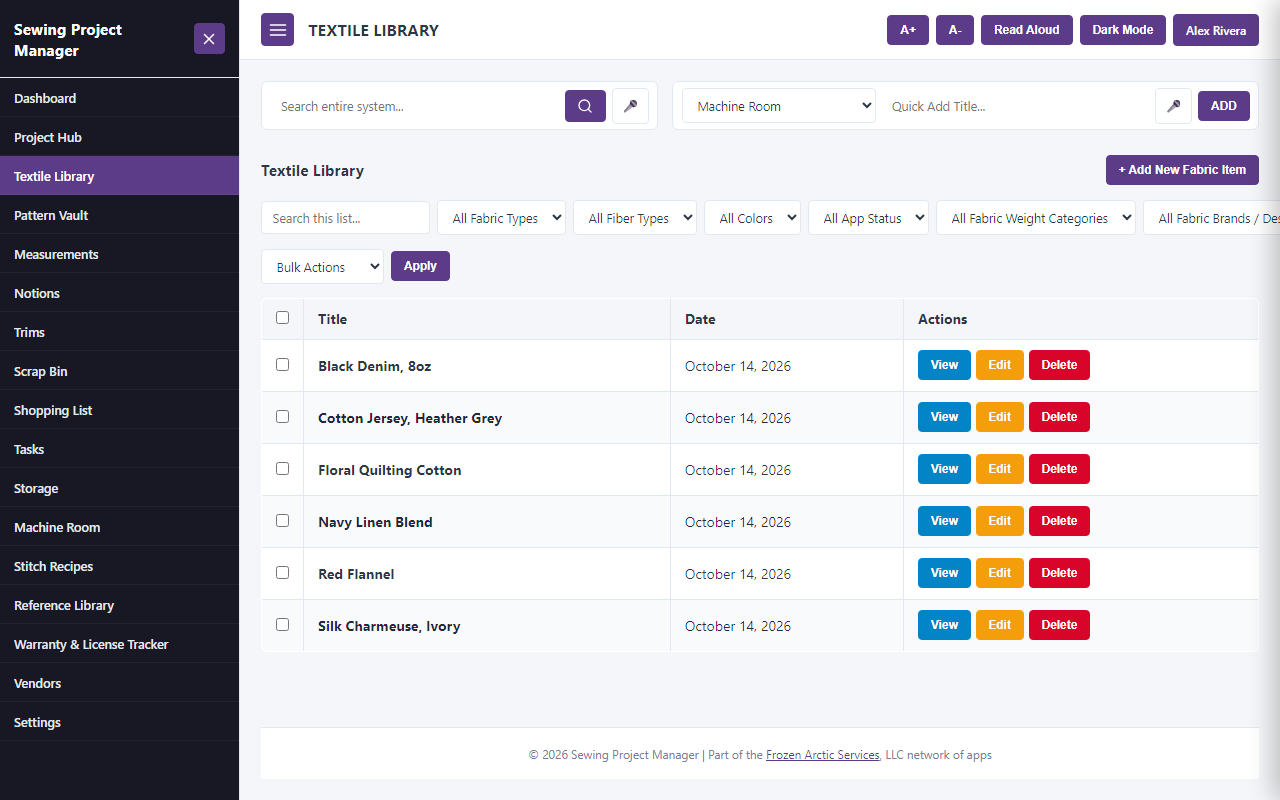Activate Read Aloud
This screenshot has height=800, width=1280.
tap(1027, 30)
